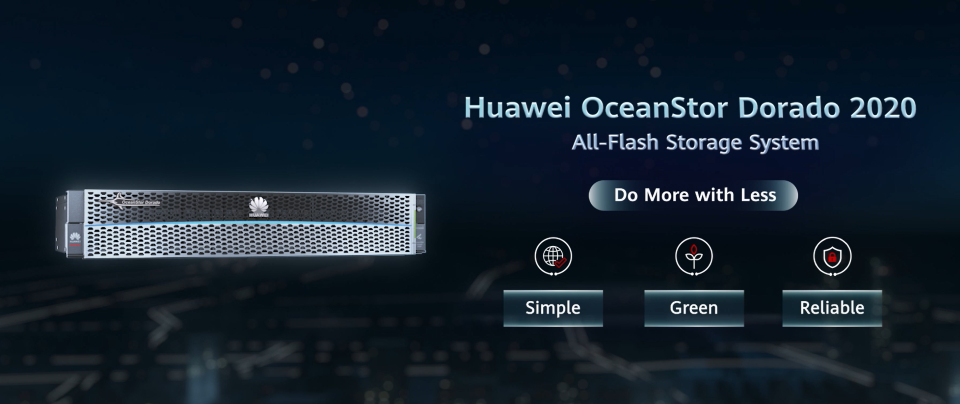Viewport: 960px width, 404px height.
Task: Select the Simple feature box
Action: click(553, 308)
